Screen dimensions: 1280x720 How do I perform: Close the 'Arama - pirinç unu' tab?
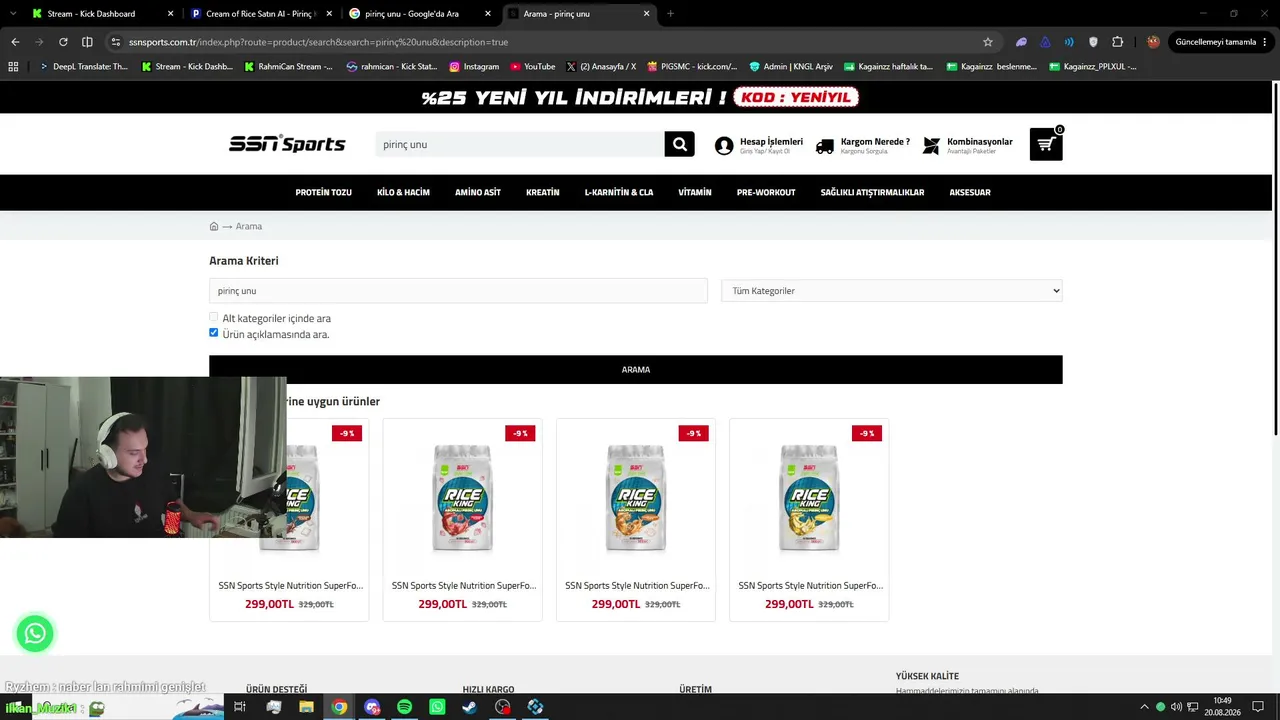click(647, 14)
